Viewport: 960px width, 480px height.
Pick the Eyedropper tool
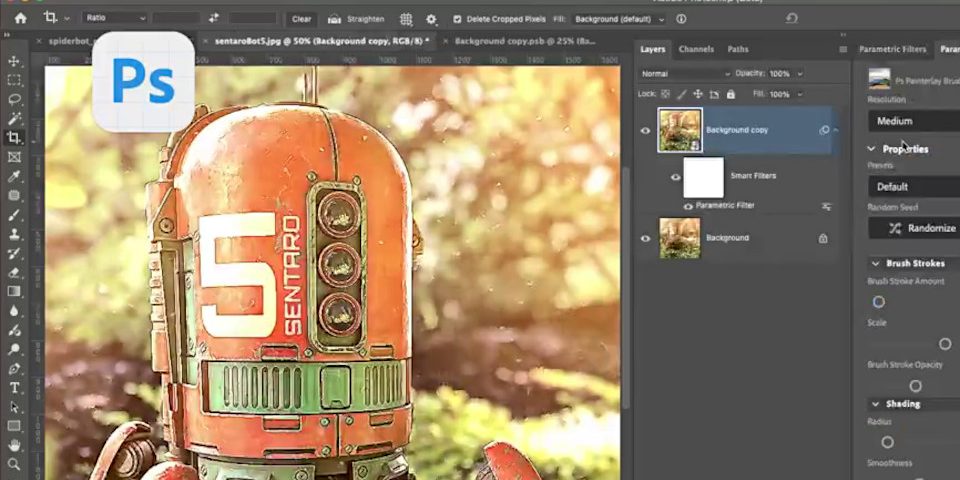(x=14, y=176)
